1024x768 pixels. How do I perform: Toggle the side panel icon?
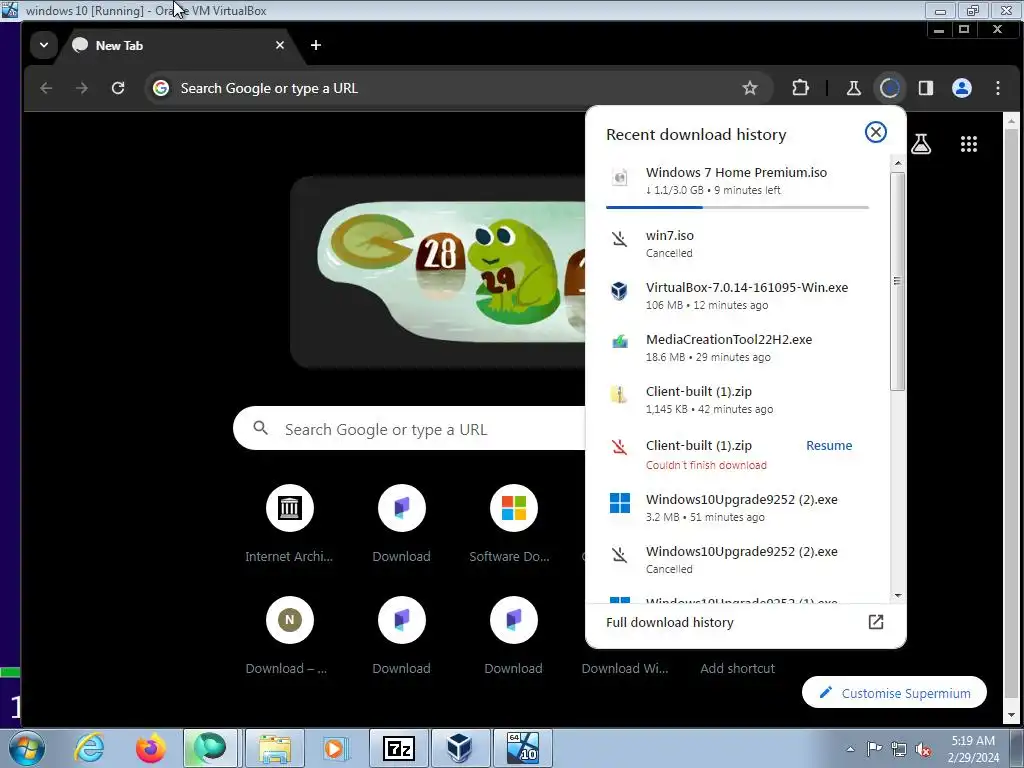tap(925, 88)
